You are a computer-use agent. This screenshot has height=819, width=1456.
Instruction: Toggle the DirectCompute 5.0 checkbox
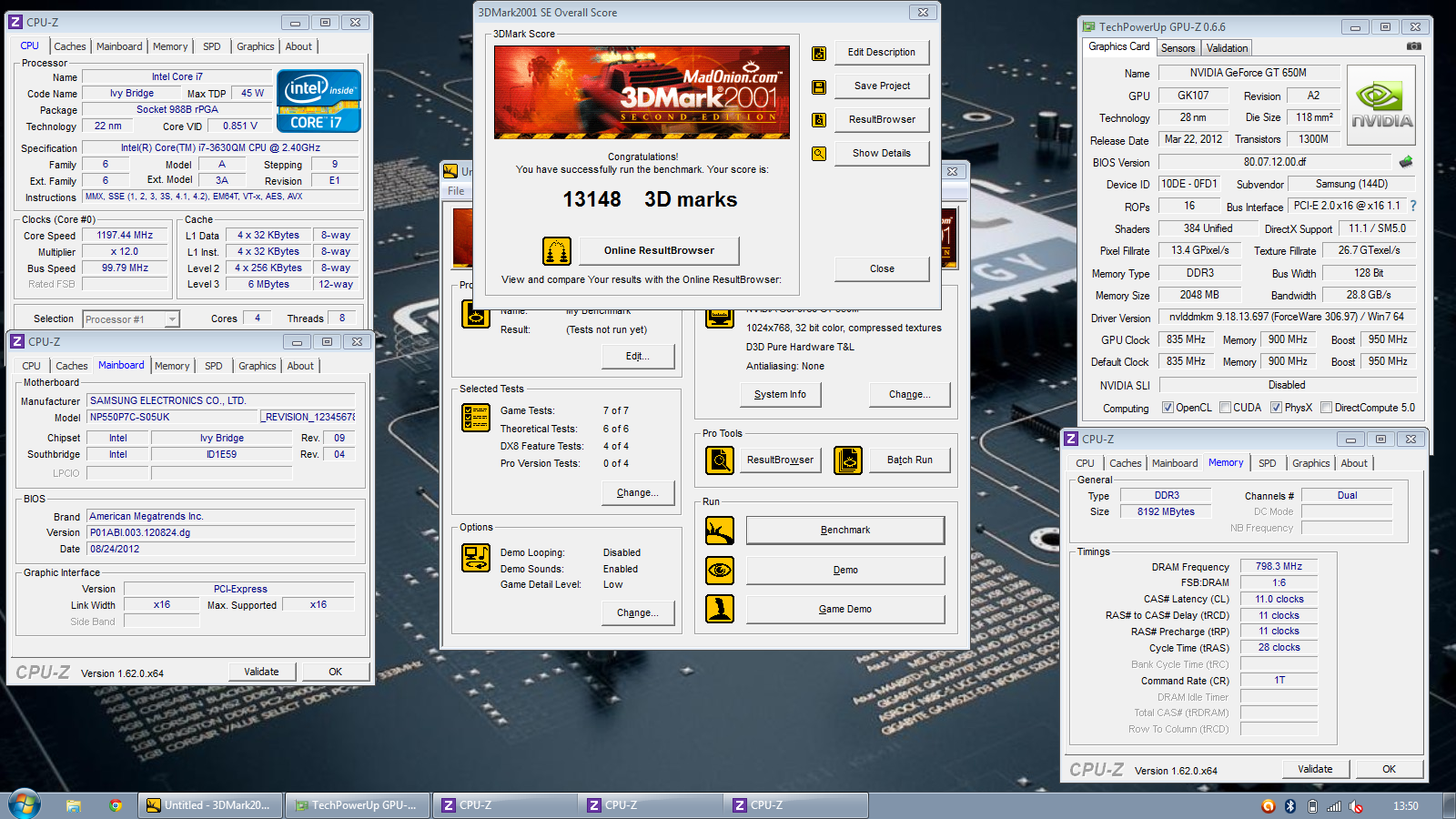1326,408
